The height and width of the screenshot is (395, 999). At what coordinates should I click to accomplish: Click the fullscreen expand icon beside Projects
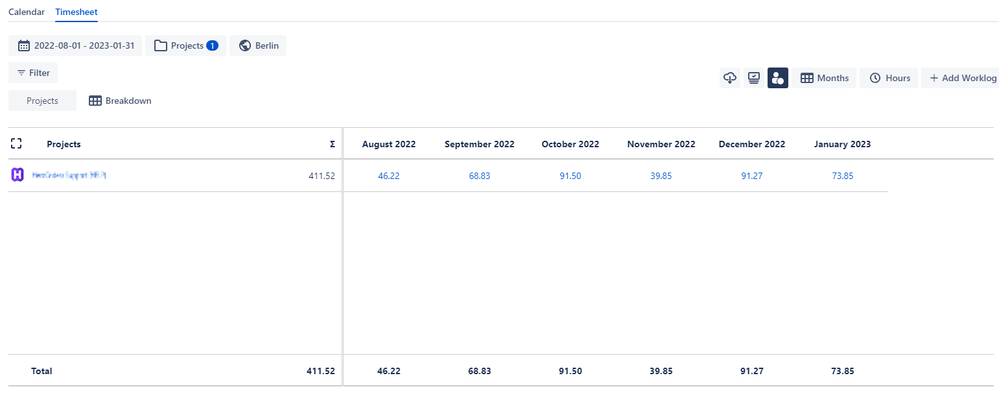(17, 144)
